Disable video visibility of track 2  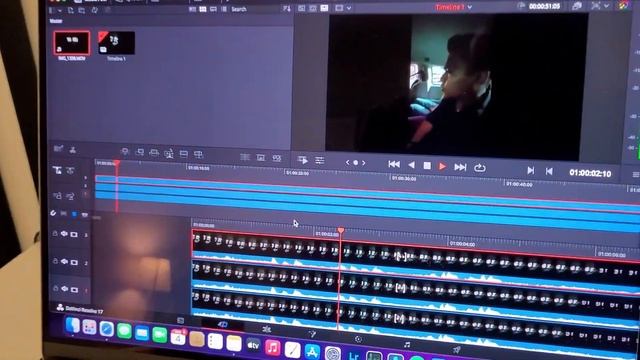click(x=74, y=262)
